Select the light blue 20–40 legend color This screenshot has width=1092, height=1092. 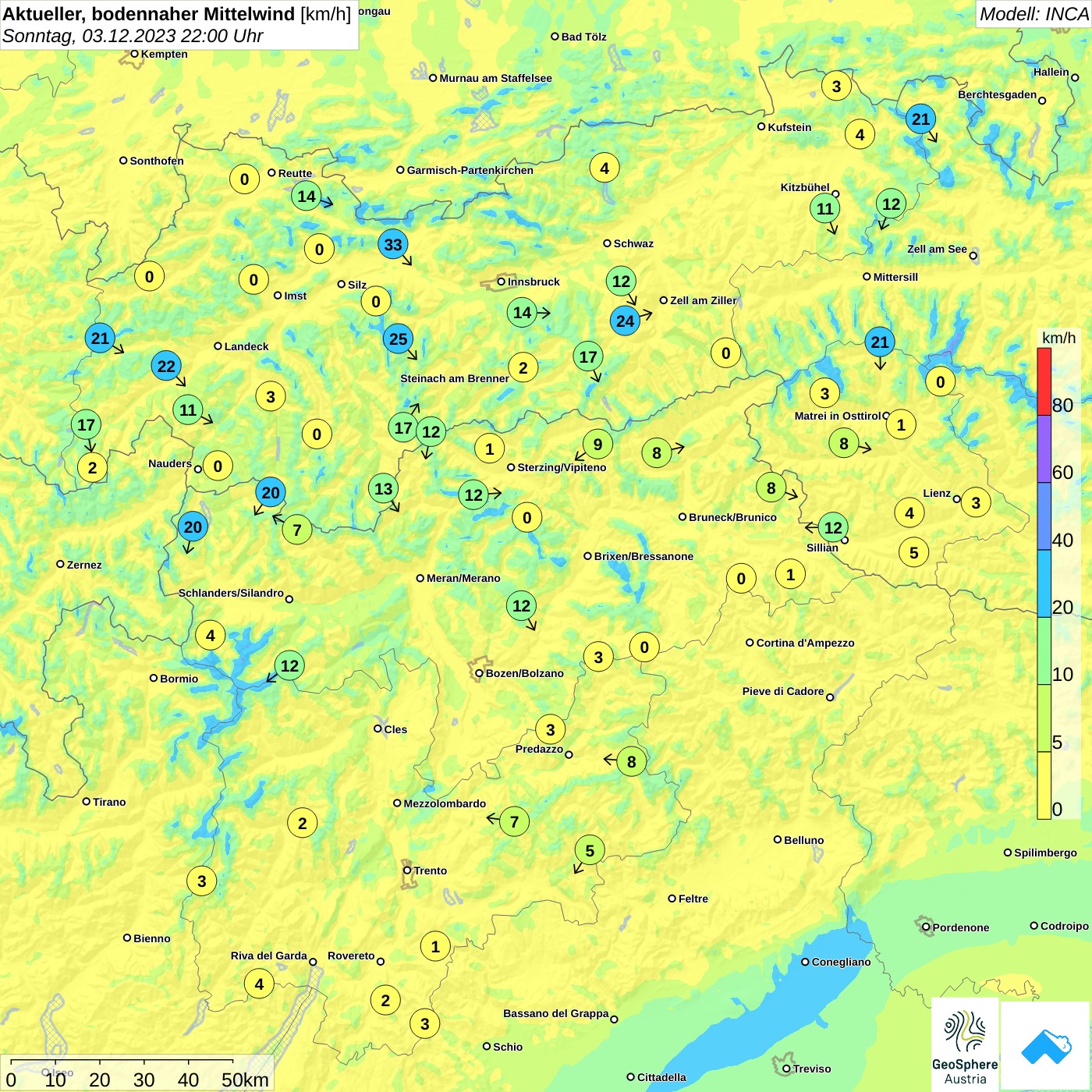click(1044, 583)
